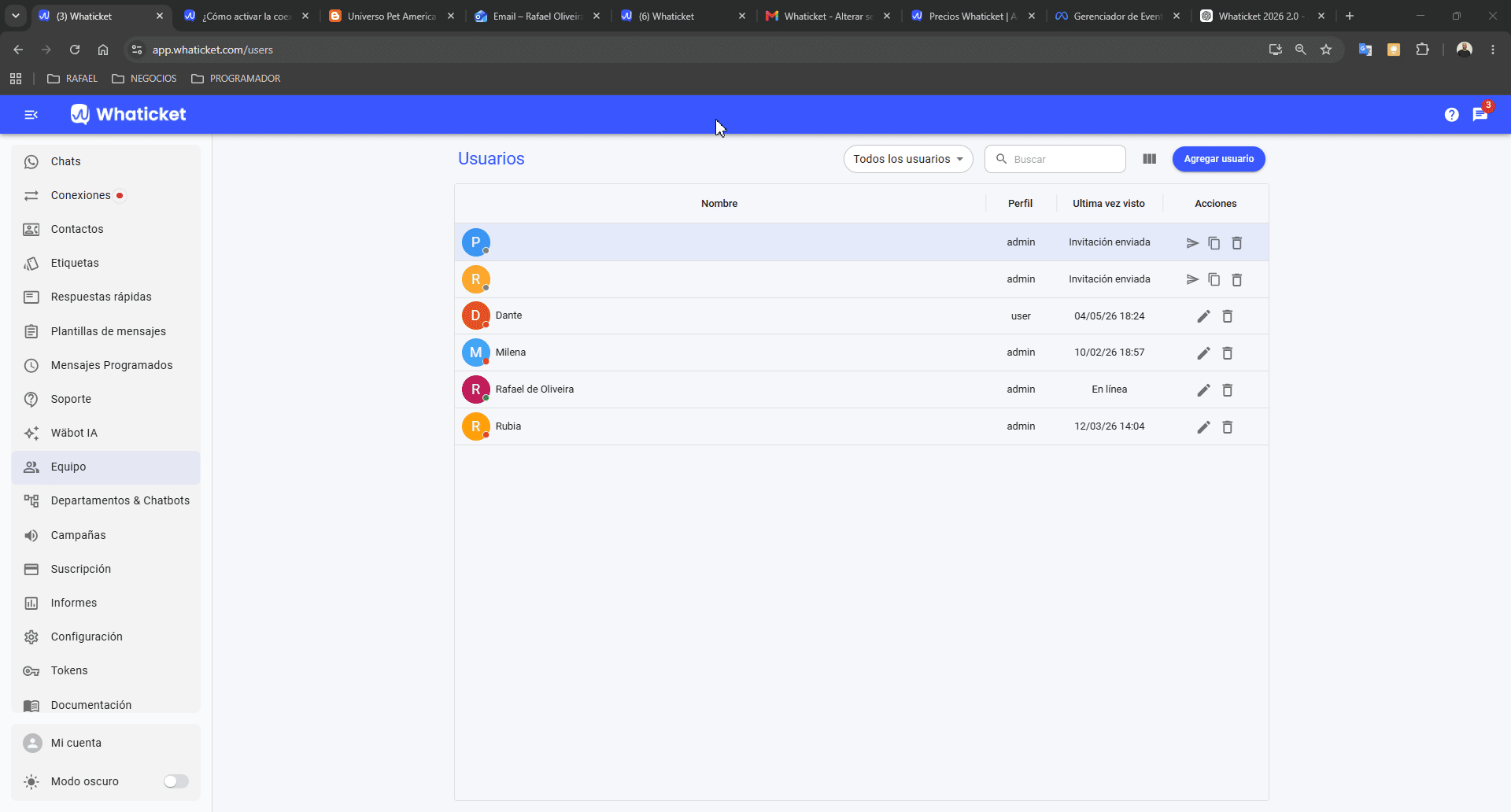Screen dimensions: 1511x812
Task: Switch to the Precios Whaticket browser tab
Action: pyautogui.click(x=973, y=16)
